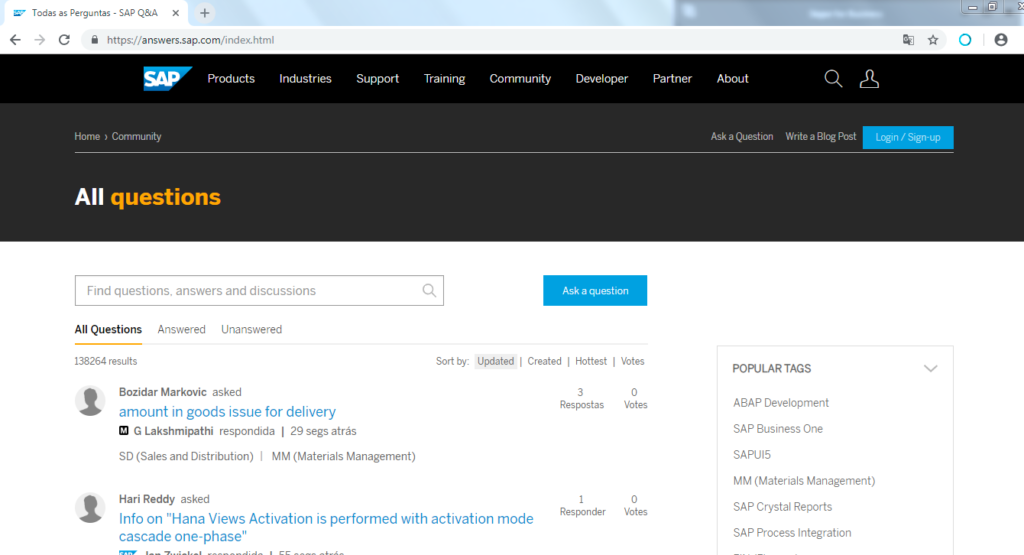Select the All Questions tab
The height and width of the screenshot is (555, 1024).
click(x=108, y=329)
